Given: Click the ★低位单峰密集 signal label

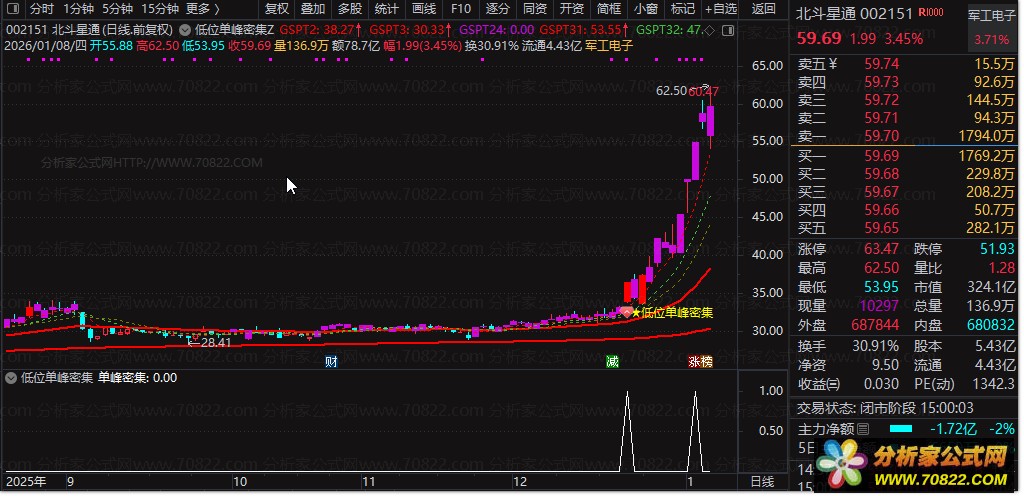Looking at the screenshot, I should click(x=672, y=313).
